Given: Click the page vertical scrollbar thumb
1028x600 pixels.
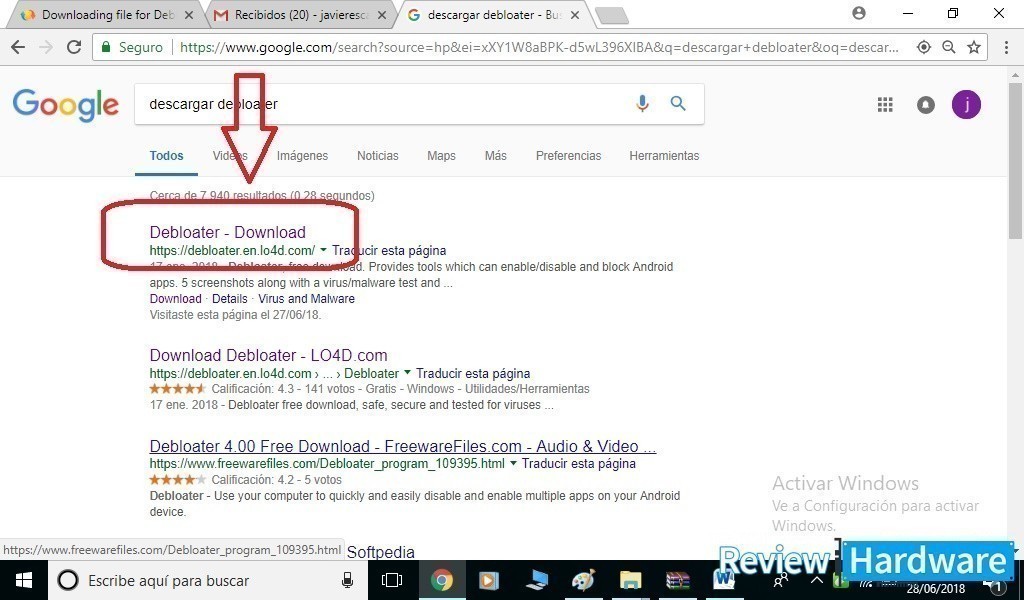Looking at the screenshot, I should [1016, 161].
